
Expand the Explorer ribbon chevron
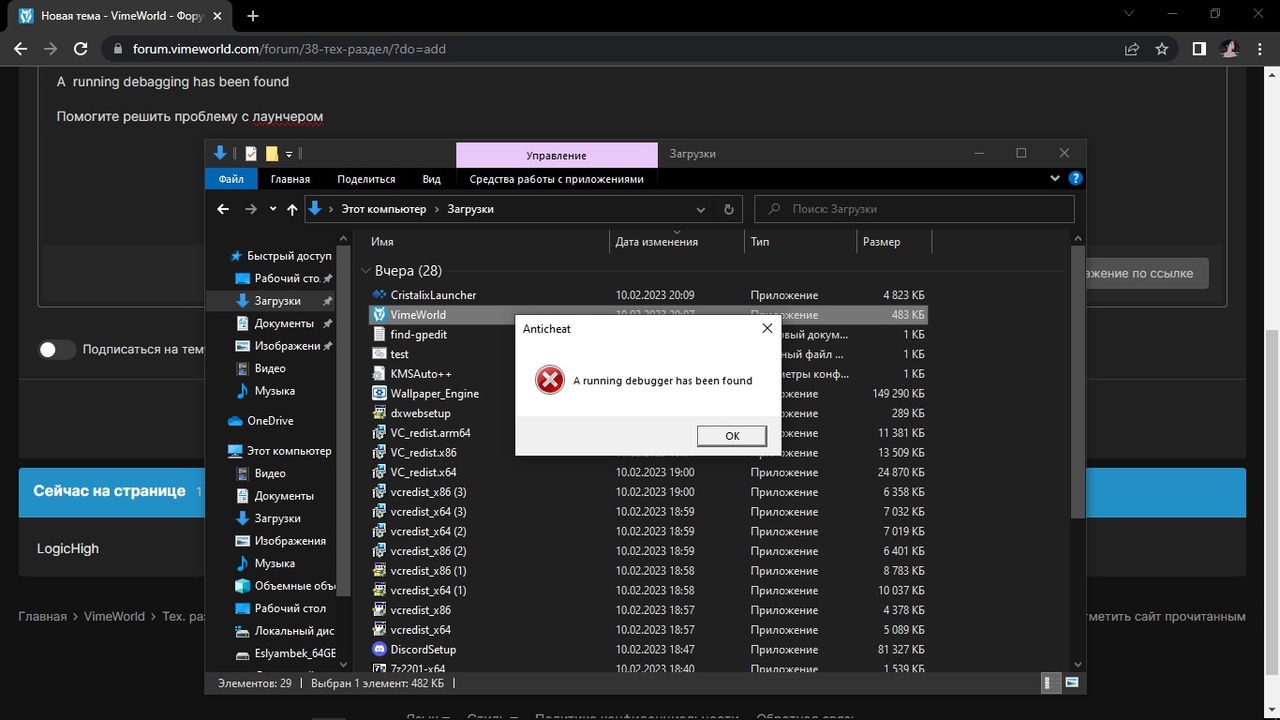pyautogui.click(x=1055, y=179)
